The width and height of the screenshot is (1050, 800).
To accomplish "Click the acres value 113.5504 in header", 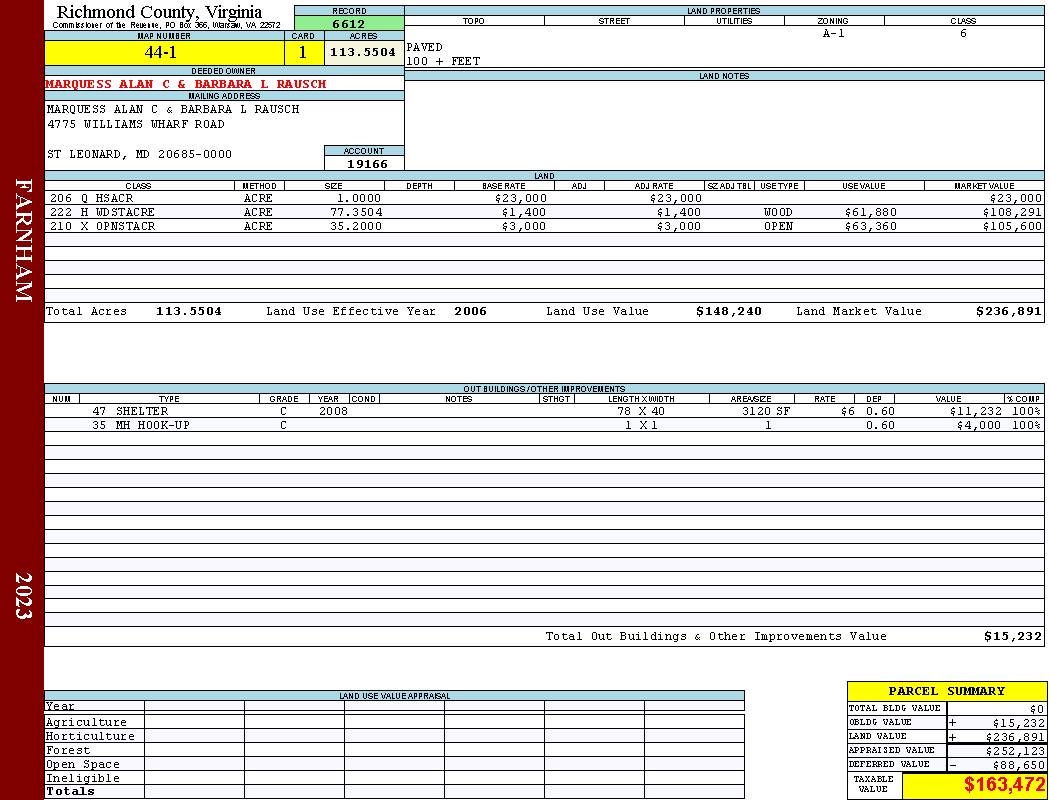I will 364,52.
